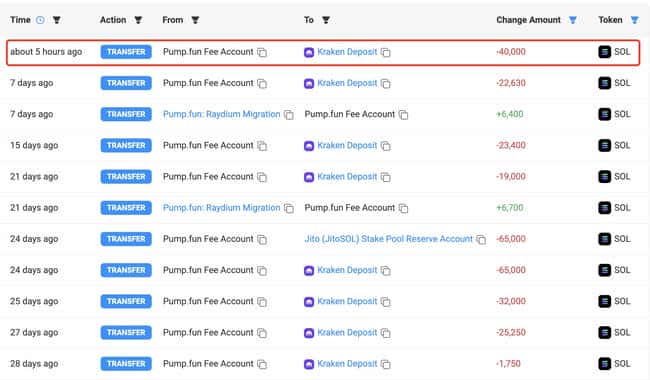Copy Kraken Deposit address in -25,250 row

click(386, 333)
